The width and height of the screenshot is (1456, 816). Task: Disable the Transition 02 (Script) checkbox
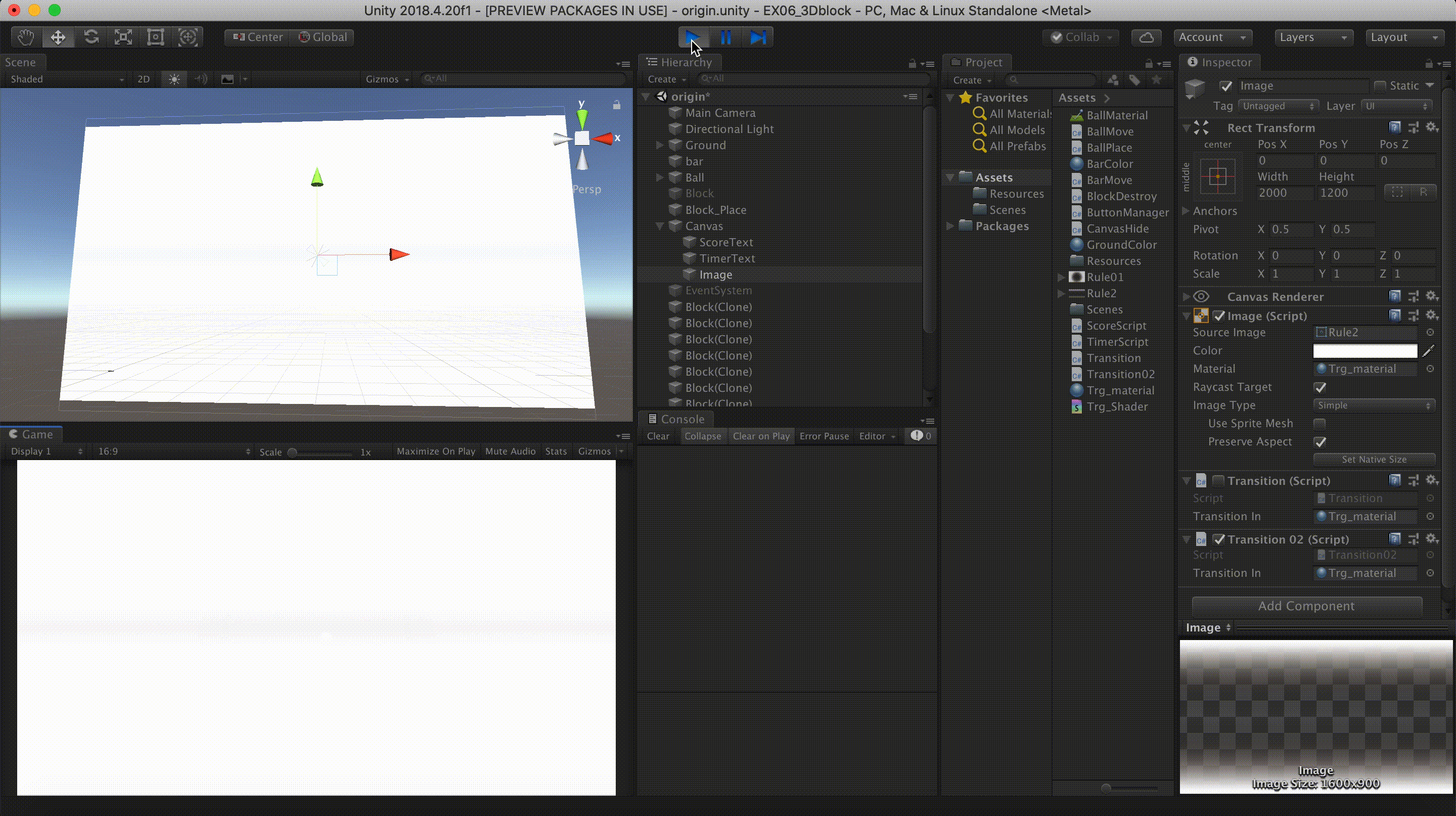point(1219,539)
